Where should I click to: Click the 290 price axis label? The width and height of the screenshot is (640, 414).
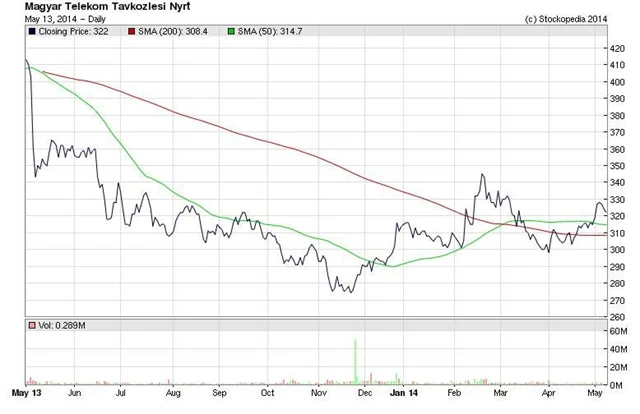tap(617, 267)
